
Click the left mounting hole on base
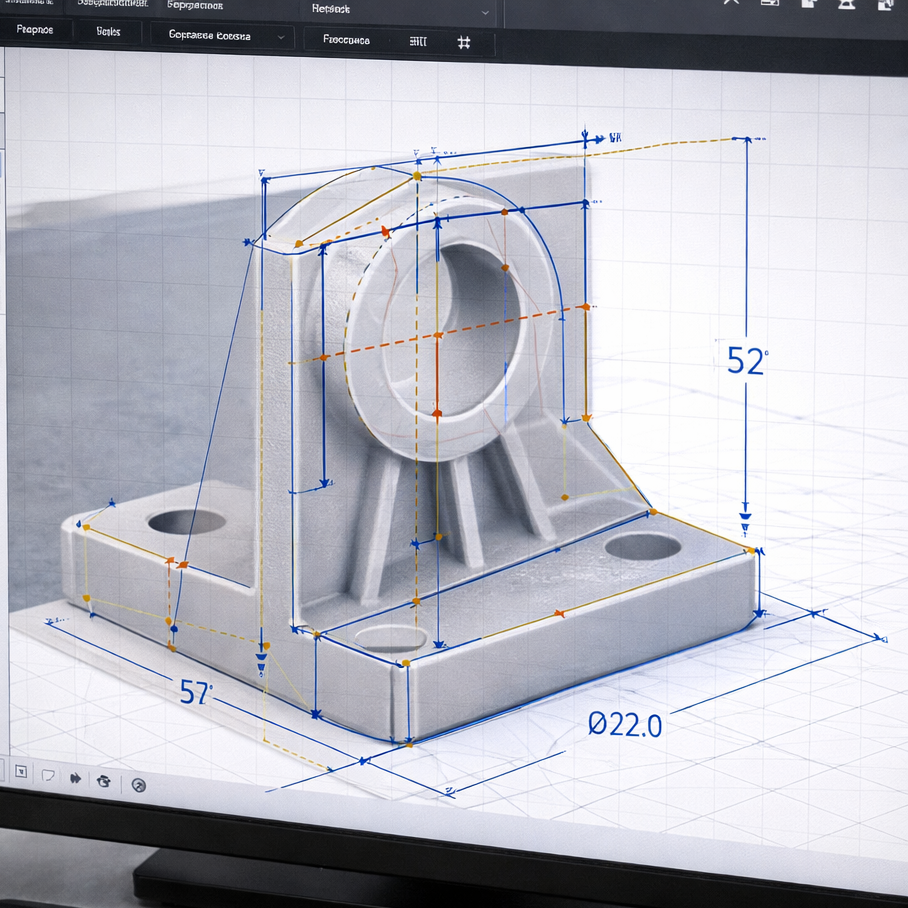tap(186, 521)
